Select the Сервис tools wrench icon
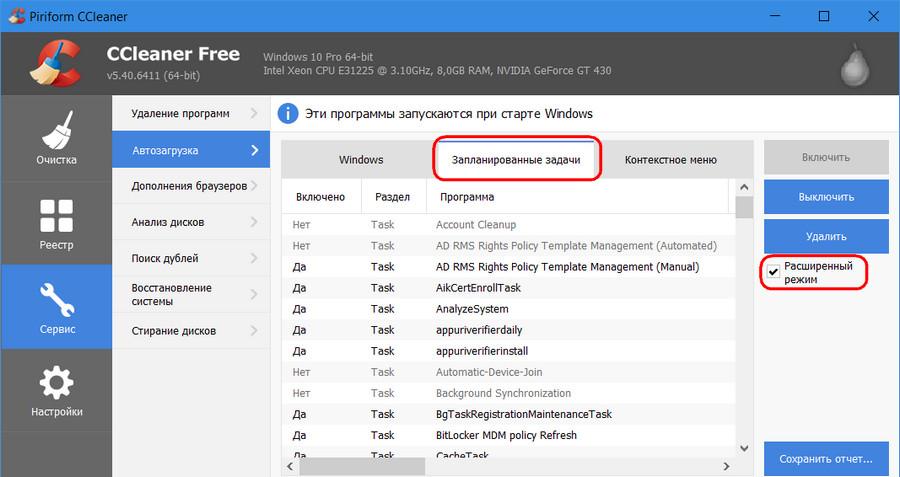Screen dimensions: 900x477 [x=57, y=300]
